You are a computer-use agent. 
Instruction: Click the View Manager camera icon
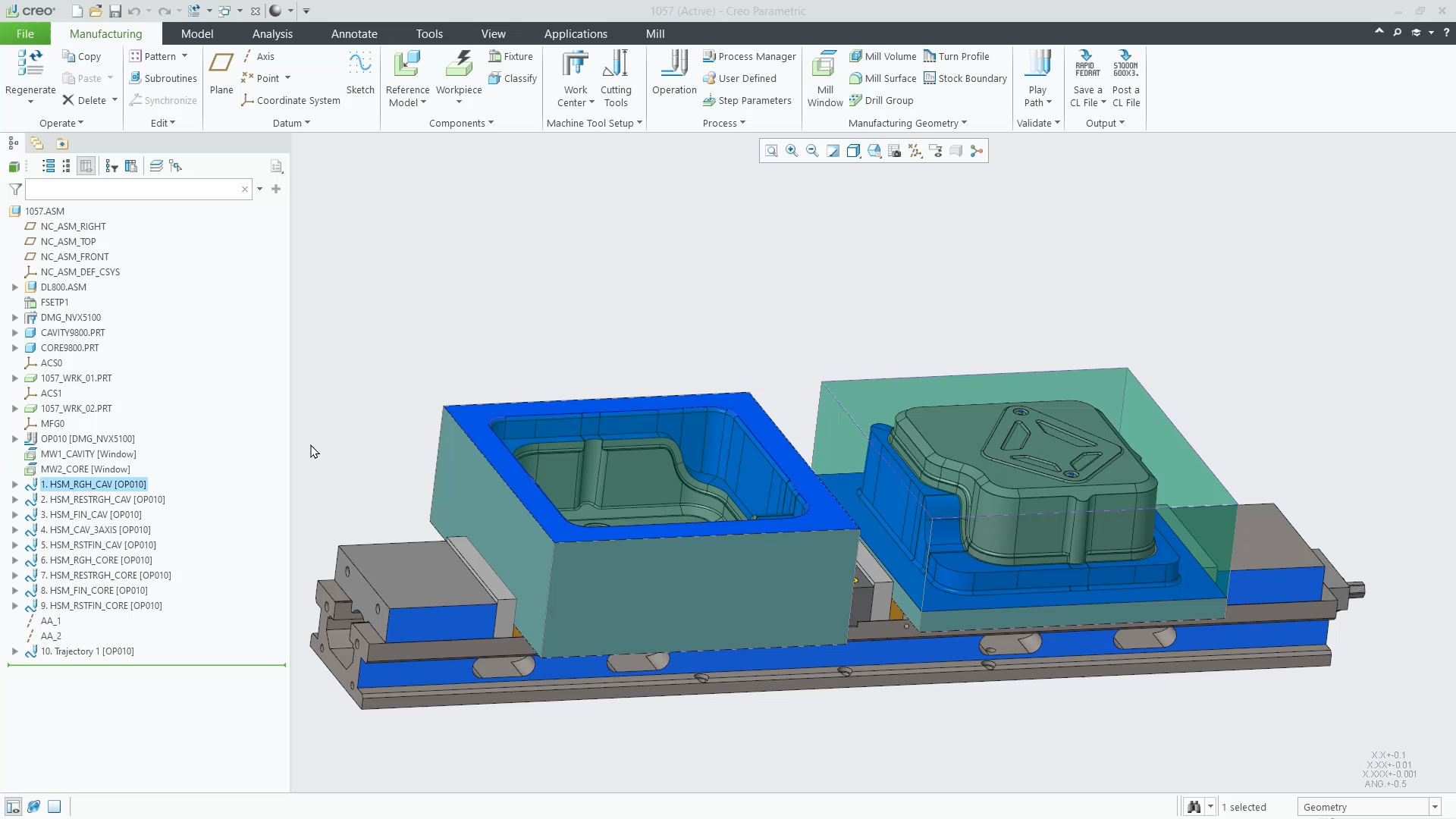(894, 151)
